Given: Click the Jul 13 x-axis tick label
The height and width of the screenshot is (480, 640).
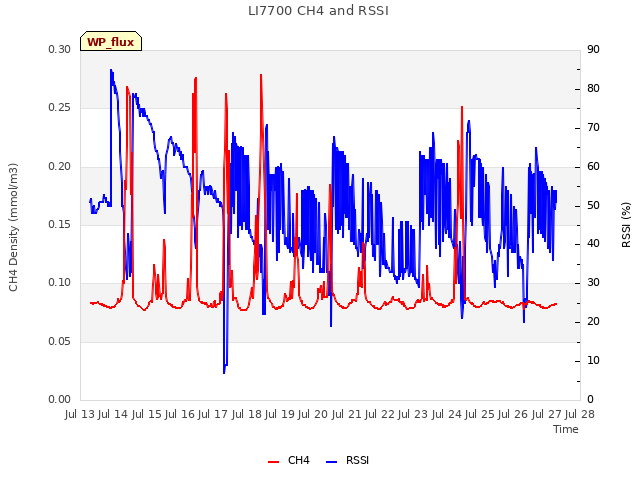Looking at the screenshot, I should coord(80,414).
